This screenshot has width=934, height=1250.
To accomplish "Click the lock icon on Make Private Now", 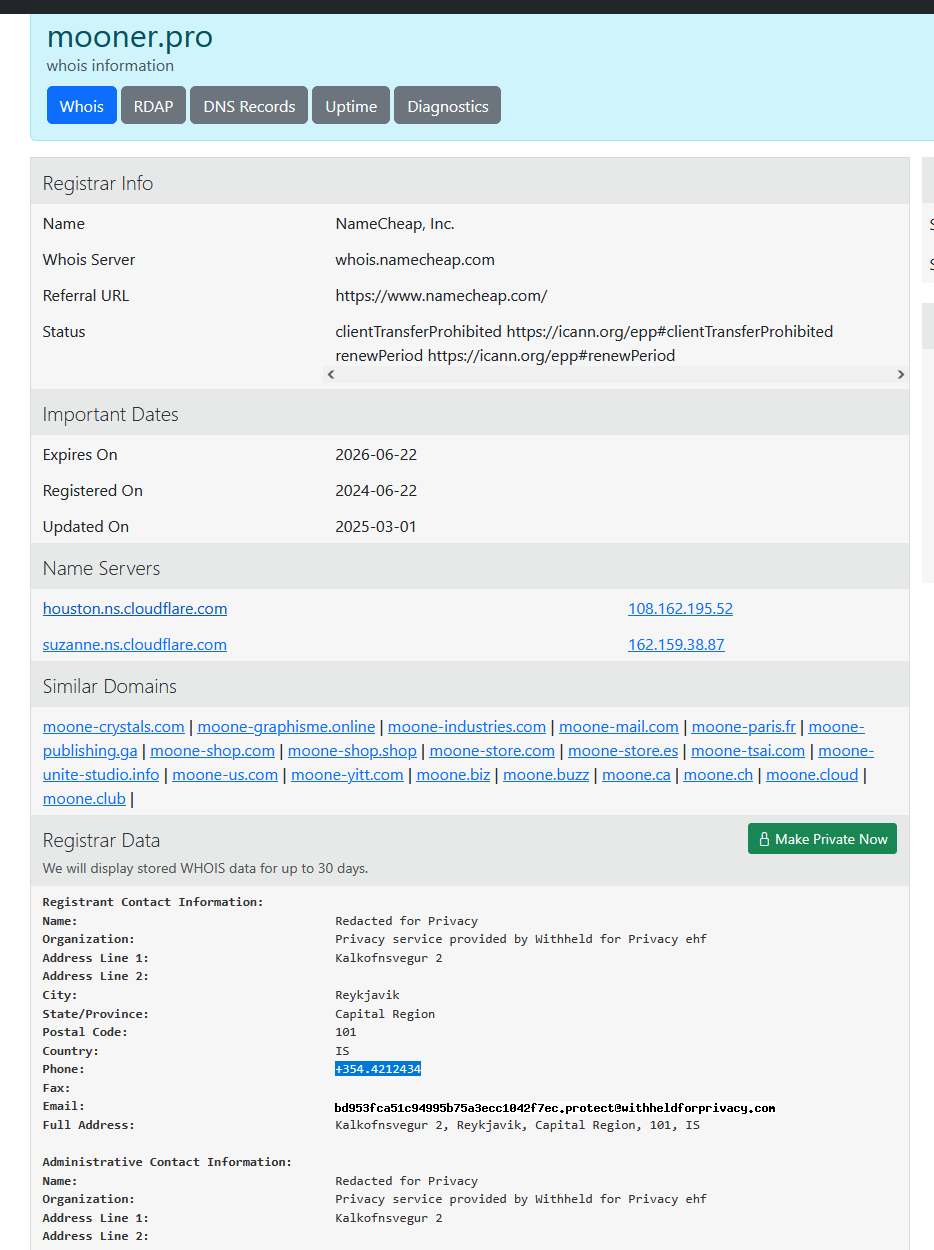I will coord(765,840).
